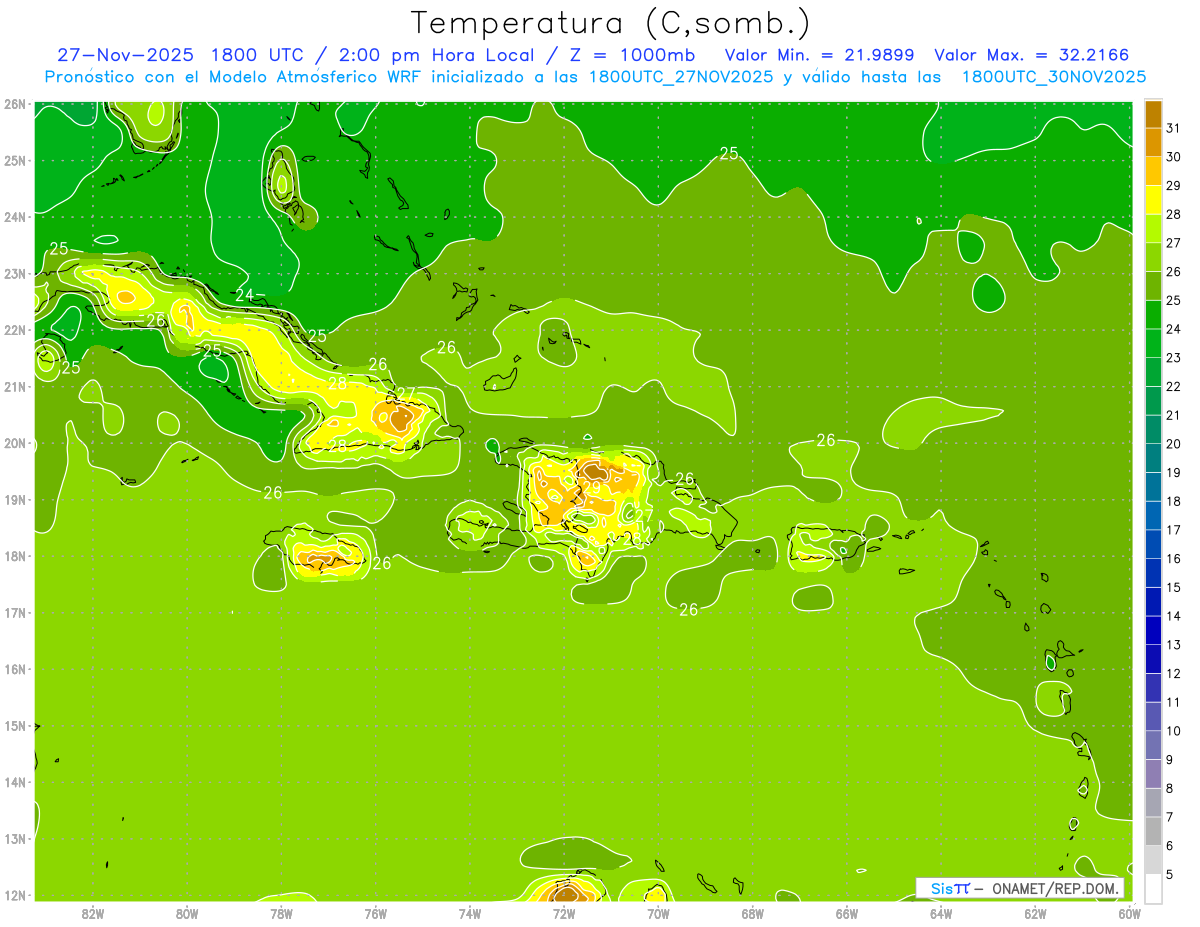The height and width of the screenshot is (927, 1200).
Task: Select the "Valor Max. = 32.2166" text
Action: coord(1031,55)
